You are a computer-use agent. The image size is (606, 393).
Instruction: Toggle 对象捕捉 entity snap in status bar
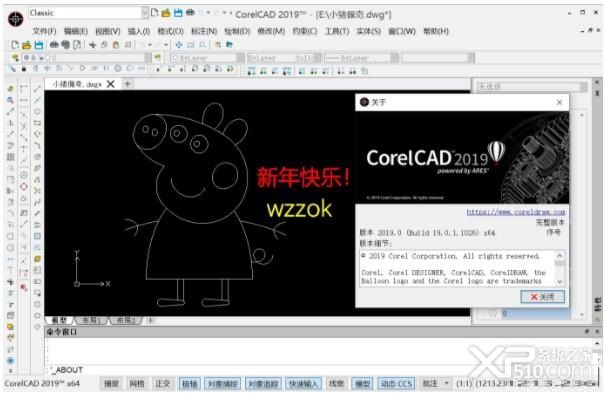coord(223,383)
